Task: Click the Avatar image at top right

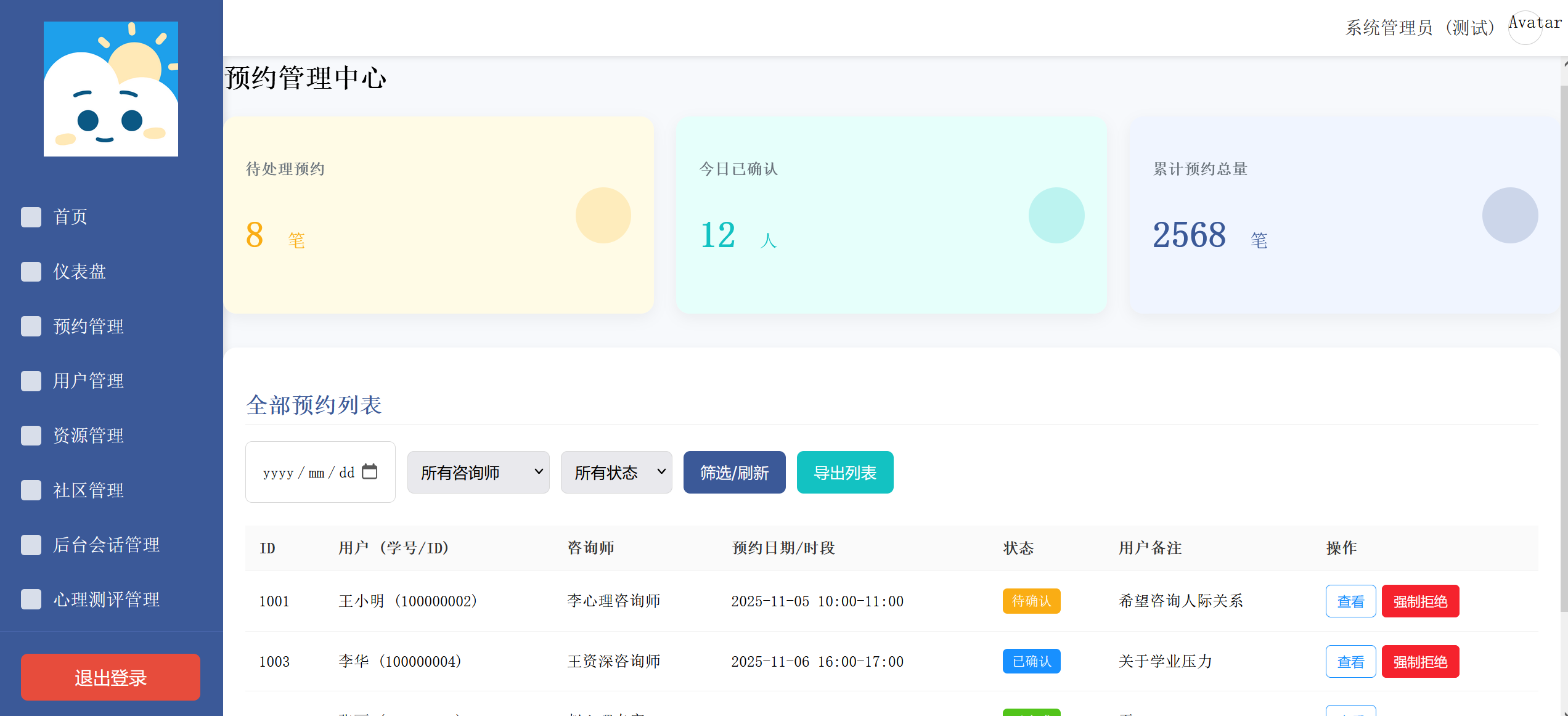Action: click(x=1526, y=28)
